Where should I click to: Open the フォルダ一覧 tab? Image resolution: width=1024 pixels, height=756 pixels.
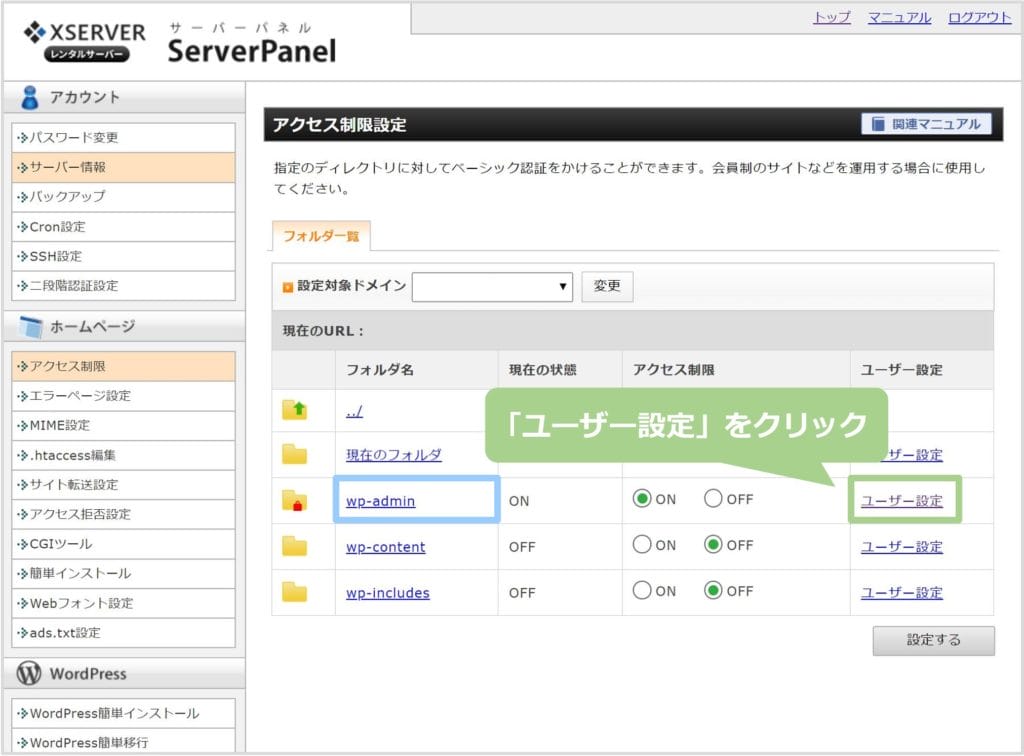tap(321, 237)
